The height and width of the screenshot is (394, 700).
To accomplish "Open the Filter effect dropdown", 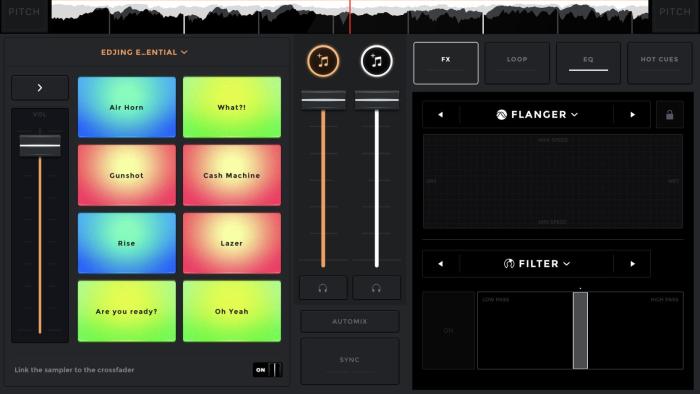I will coord(537,264).
